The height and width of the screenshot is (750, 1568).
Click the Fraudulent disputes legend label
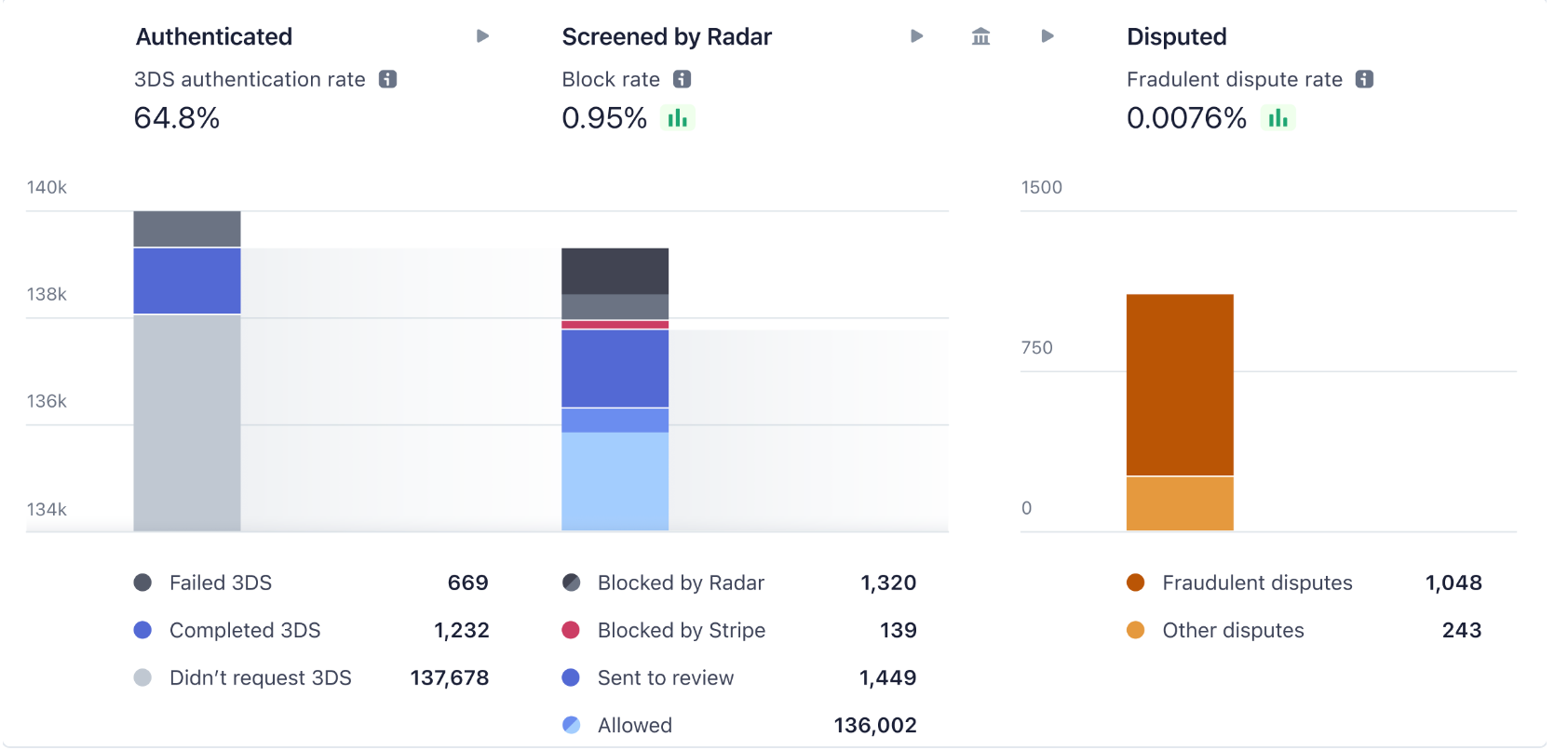(1257, 583)
